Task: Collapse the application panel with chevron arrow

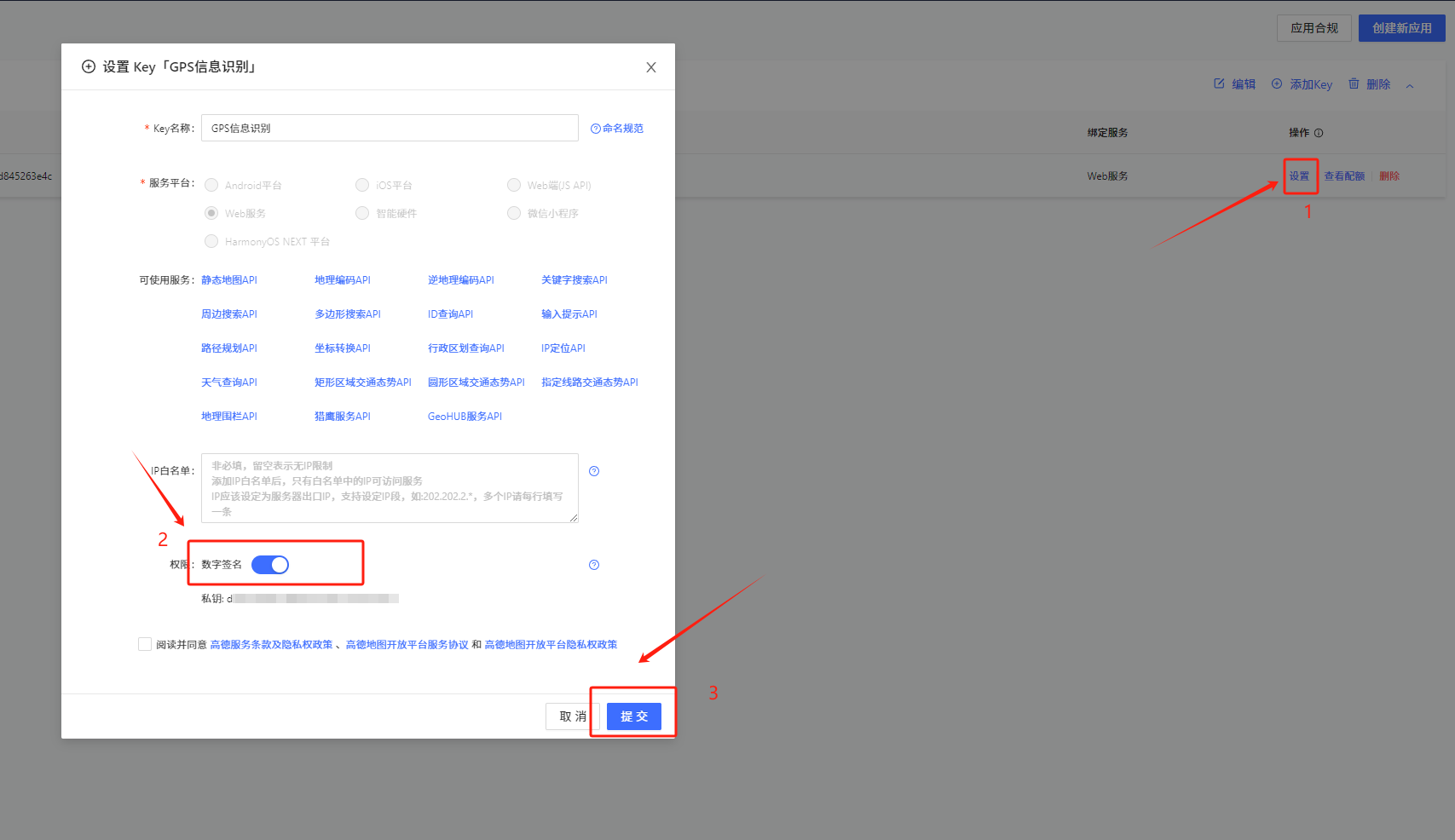Action: point(1410,85)
